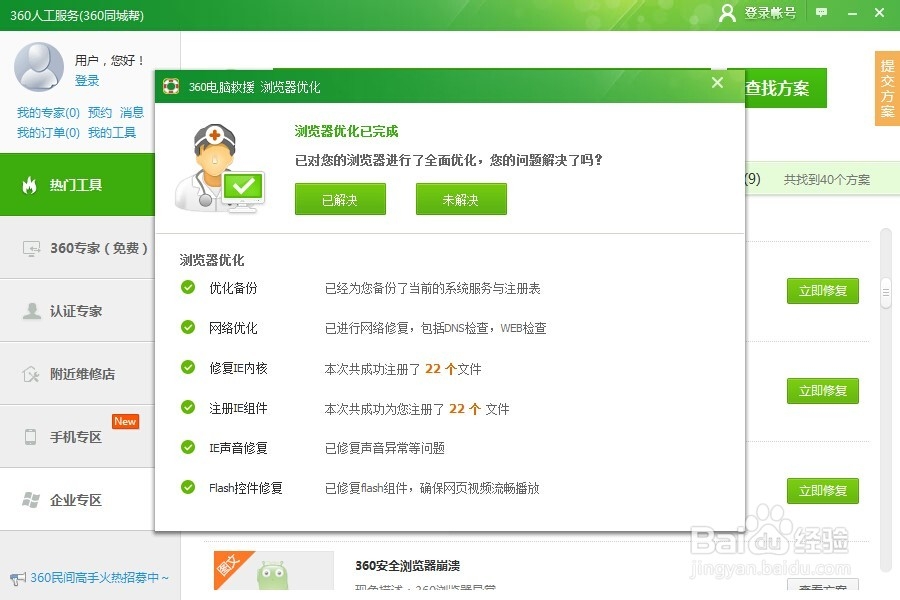Select the 热门工具 sidebar tab
This screenshot has width=900, height=600.
[77, 185]
